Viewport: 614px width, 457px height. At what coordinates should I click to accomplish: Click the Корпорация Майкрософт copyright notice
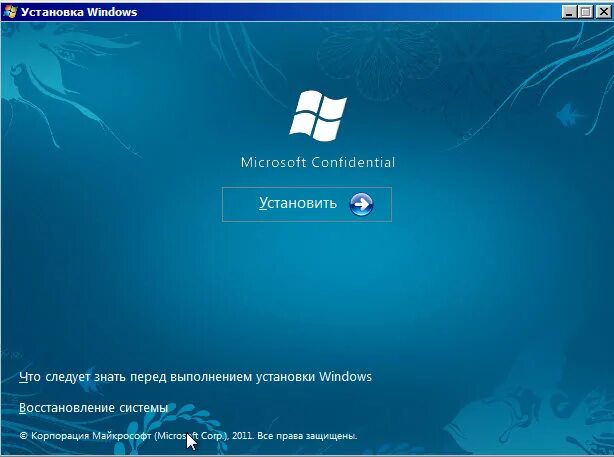[188, 436]
